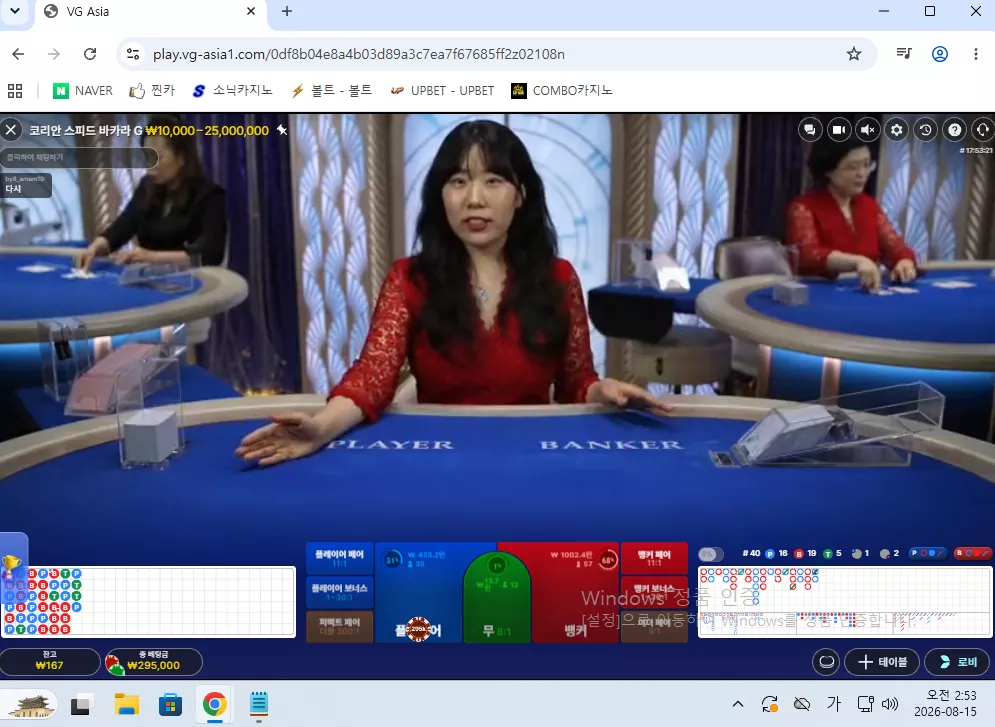Screen dimensions: 995x727
Task: Add a table with + 테이블 button
Action: point(882,662)
